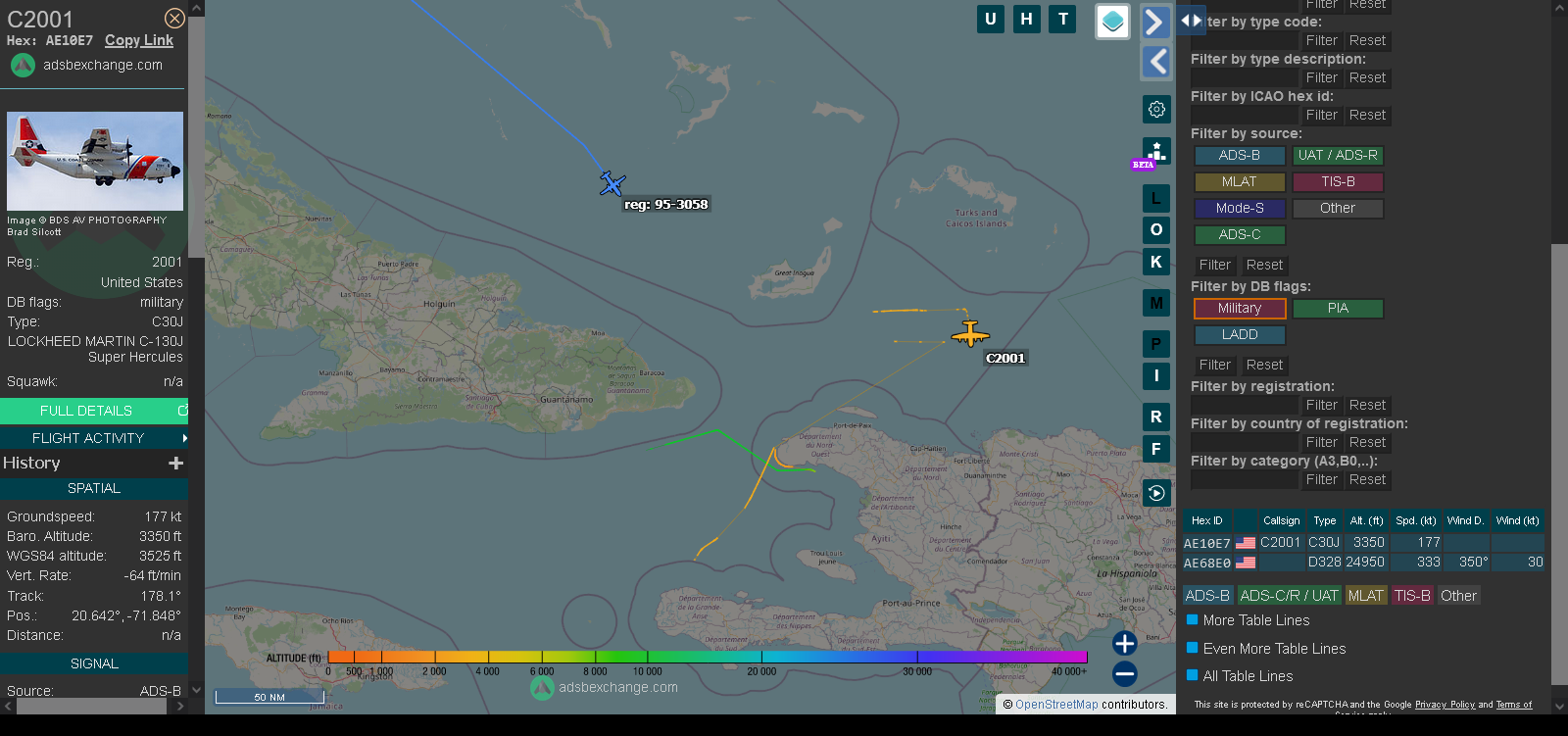Toggle Mode-S source filter
The width and height of the screenshot is (1568, 736).
[1240, 208]
